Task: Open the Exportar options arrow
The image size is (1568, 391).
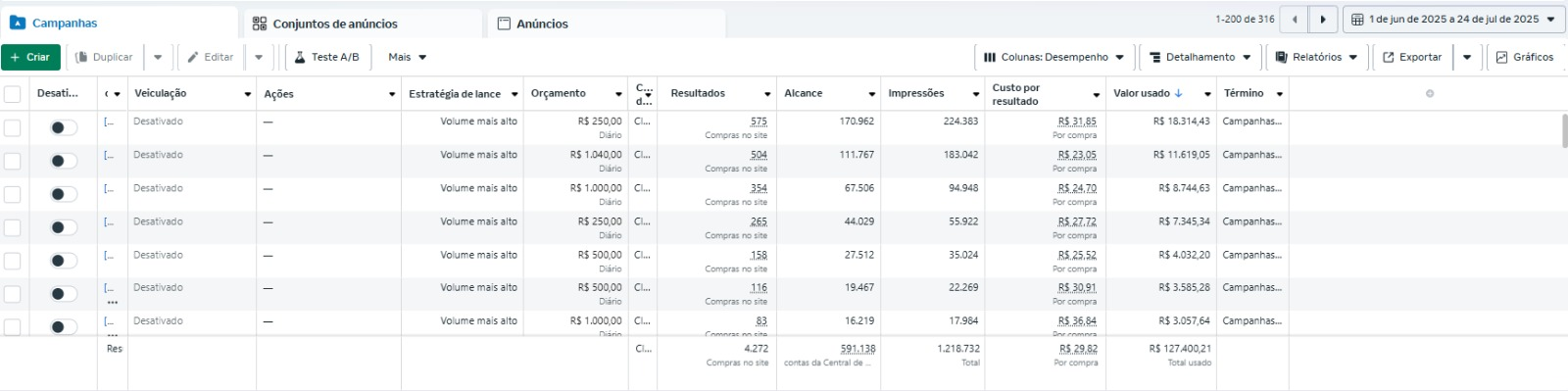Action: pyautogui.click(x=1467, y=57)
